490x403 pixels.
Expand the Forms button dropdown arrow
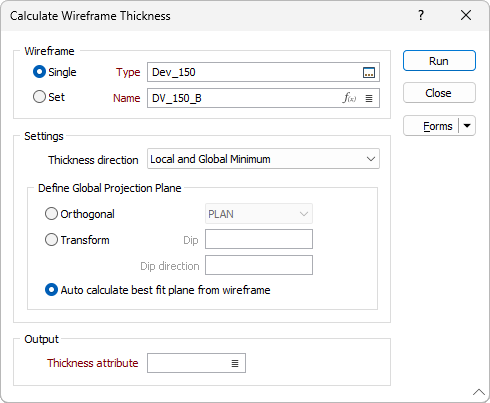[467, 126]
